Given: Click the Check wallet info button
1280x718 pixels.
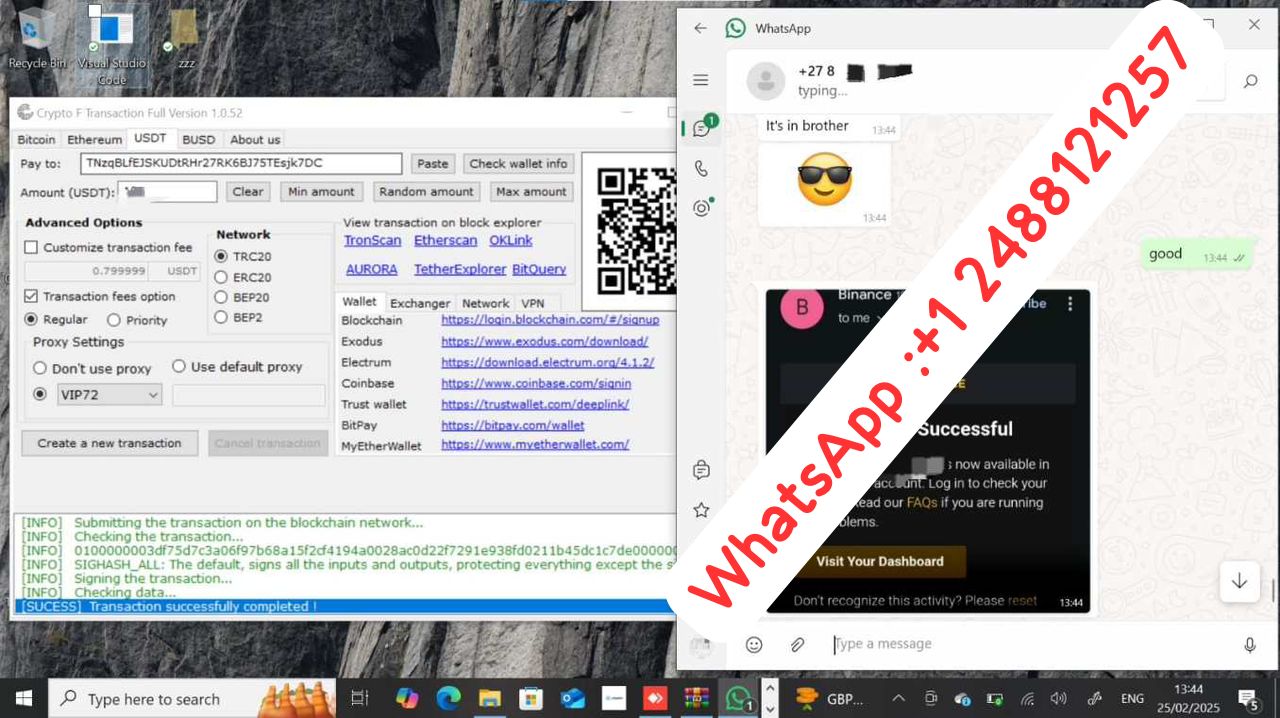Looking at the screenshot, I should (x=518, y=164).
